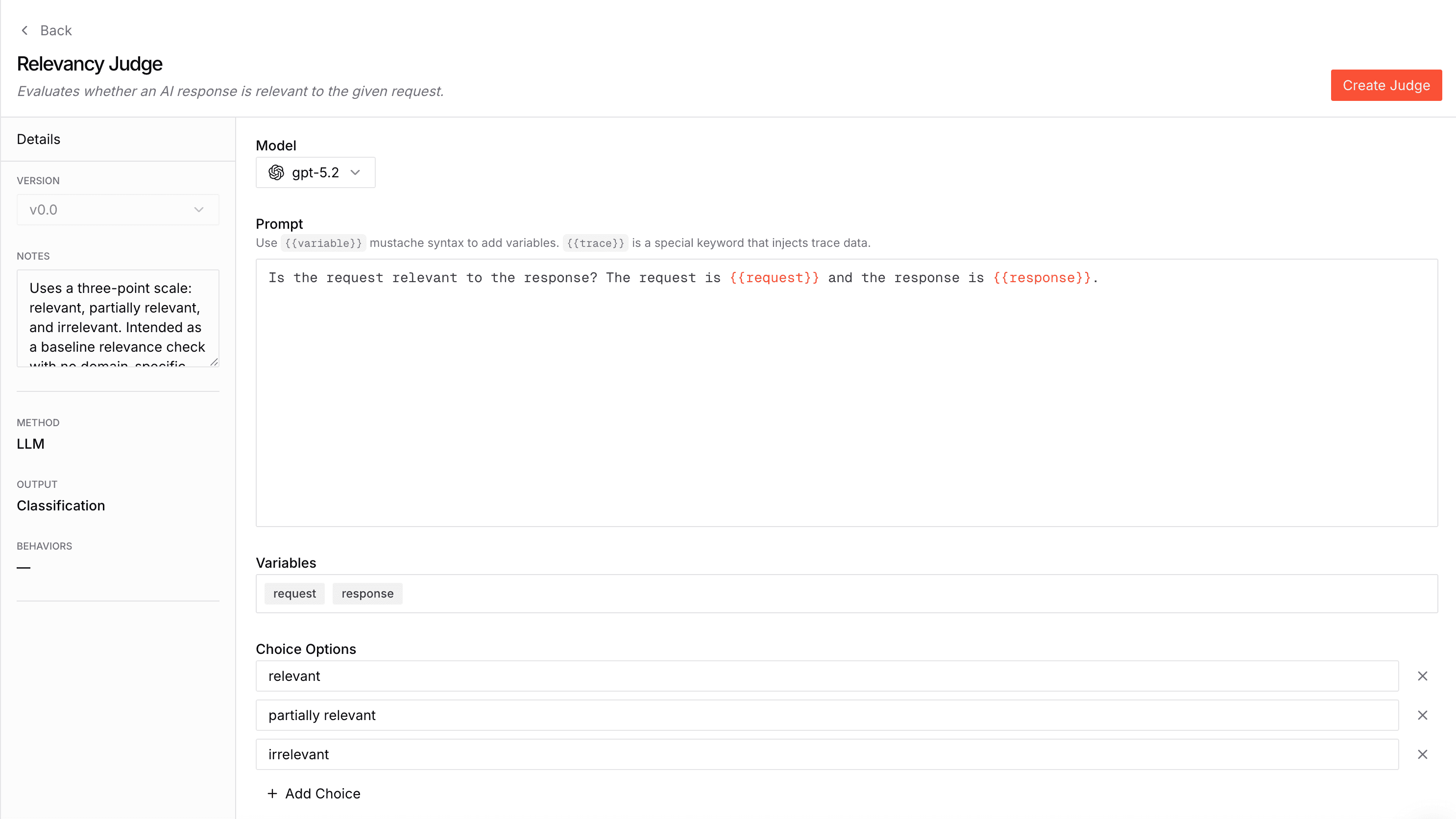
Task: Remove the 'partially relevant' choice option
Action: click(1422, 715)
